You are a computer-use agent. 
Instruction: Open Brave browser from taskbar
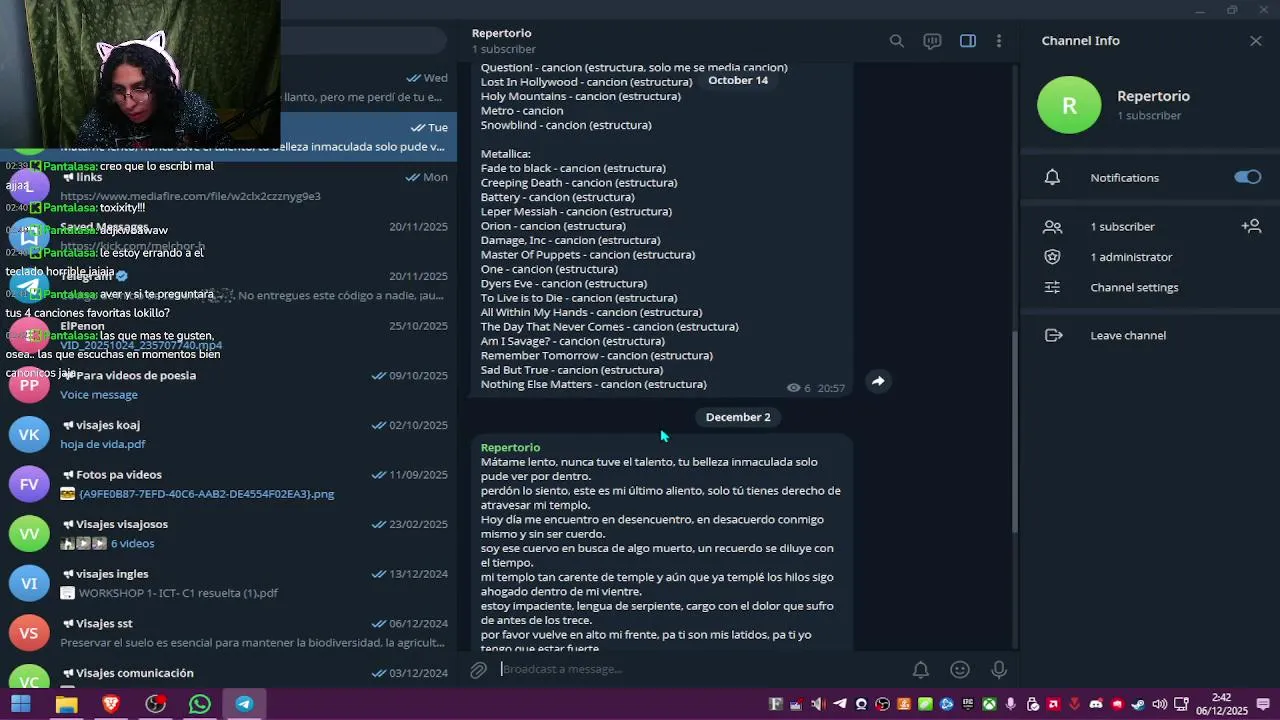pos(111,704)
